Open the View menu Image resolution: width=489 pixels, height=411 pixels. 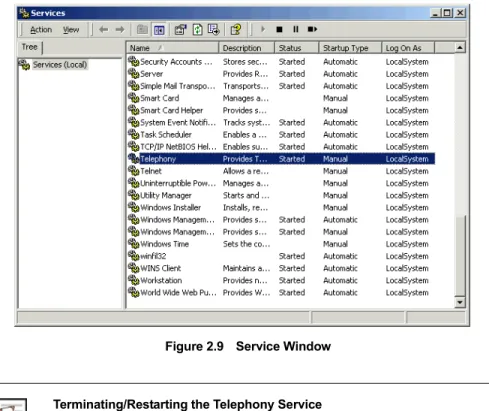point(71,30)
